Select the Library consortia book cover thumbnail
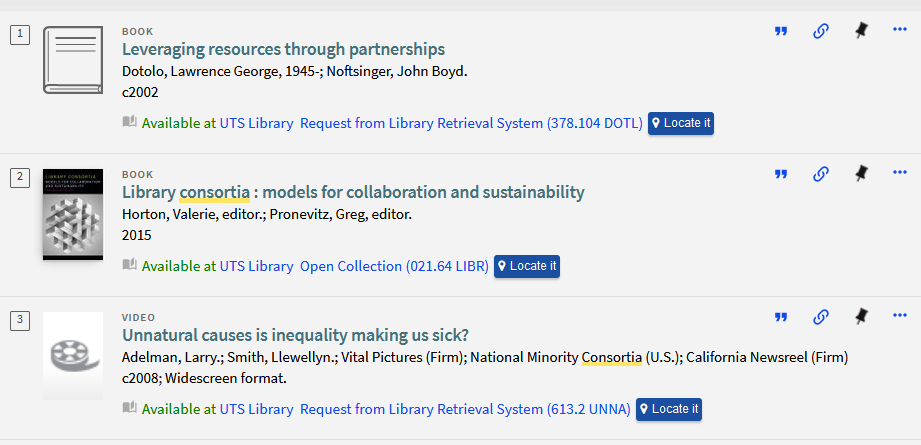The width and height of the screenshot is (921, 445). point(73,215)
